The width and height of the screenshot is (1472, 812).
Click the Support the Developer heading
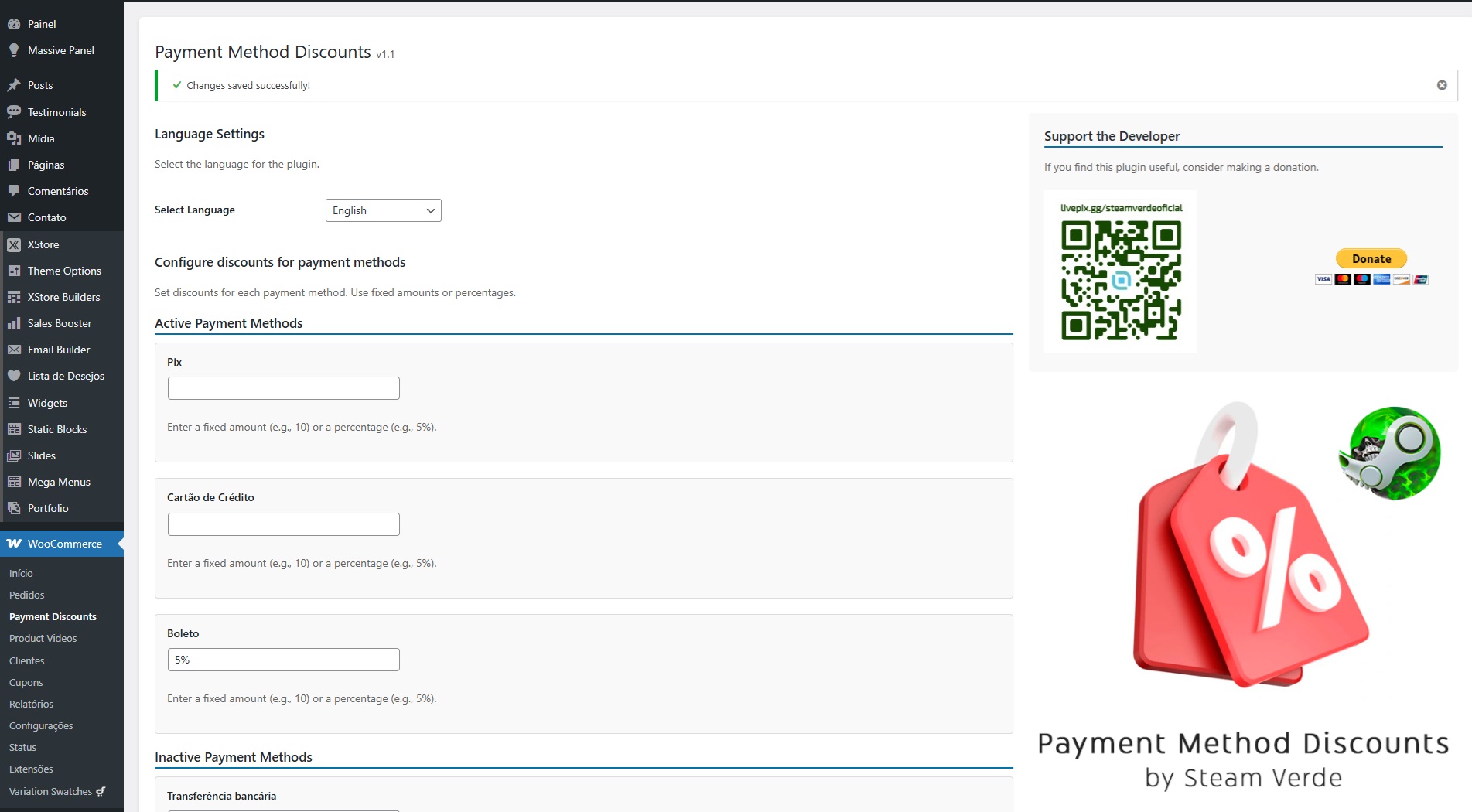[x=1112, y=136]
